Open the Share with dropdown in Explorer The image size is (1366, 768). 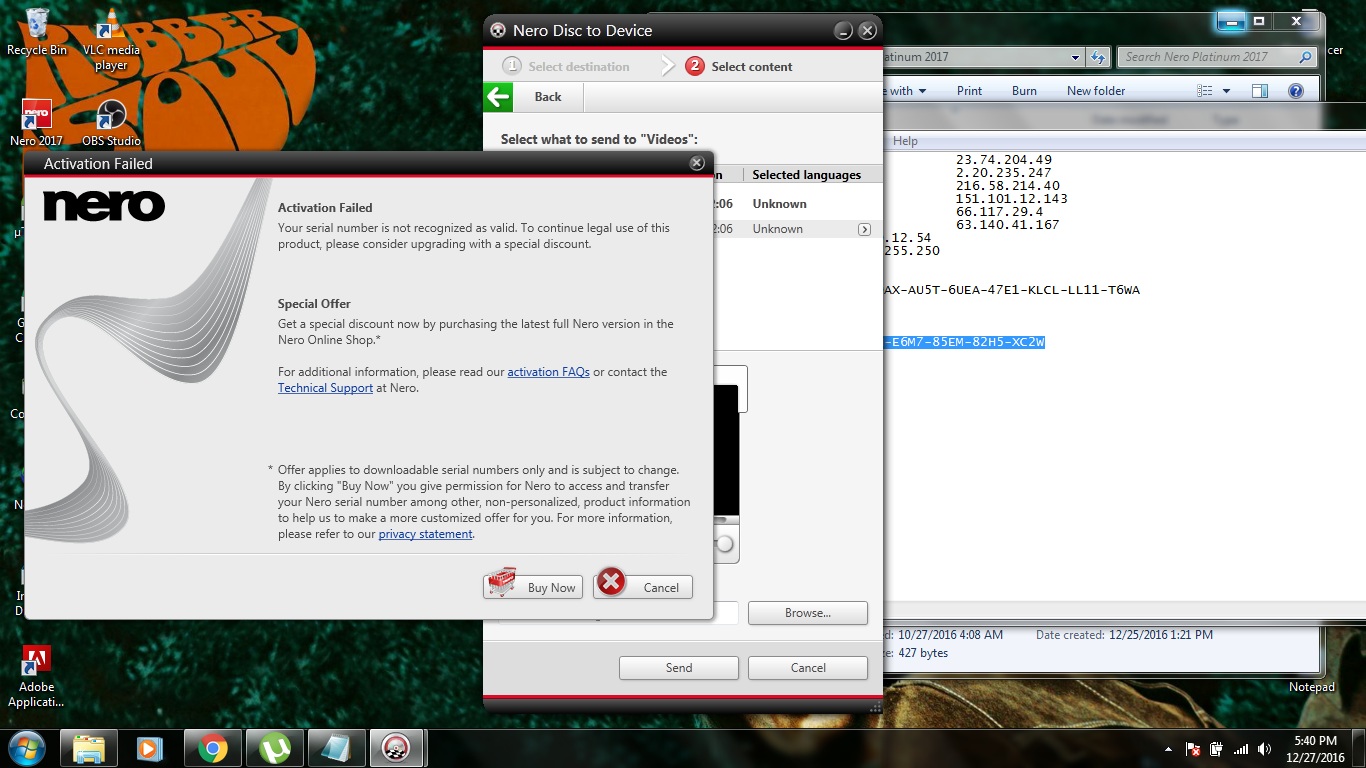click(x=906, y=91)
